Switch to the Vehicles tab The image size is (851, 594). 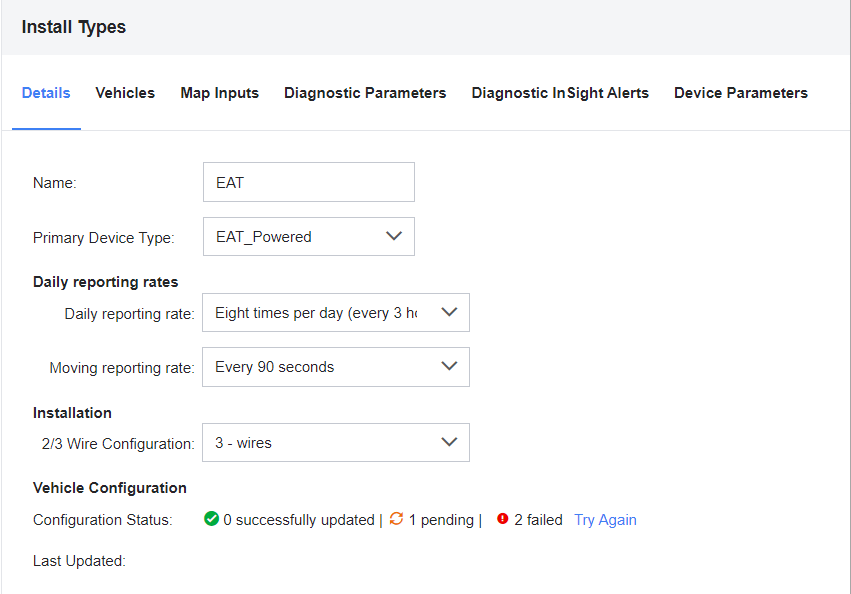pos(125,92)
